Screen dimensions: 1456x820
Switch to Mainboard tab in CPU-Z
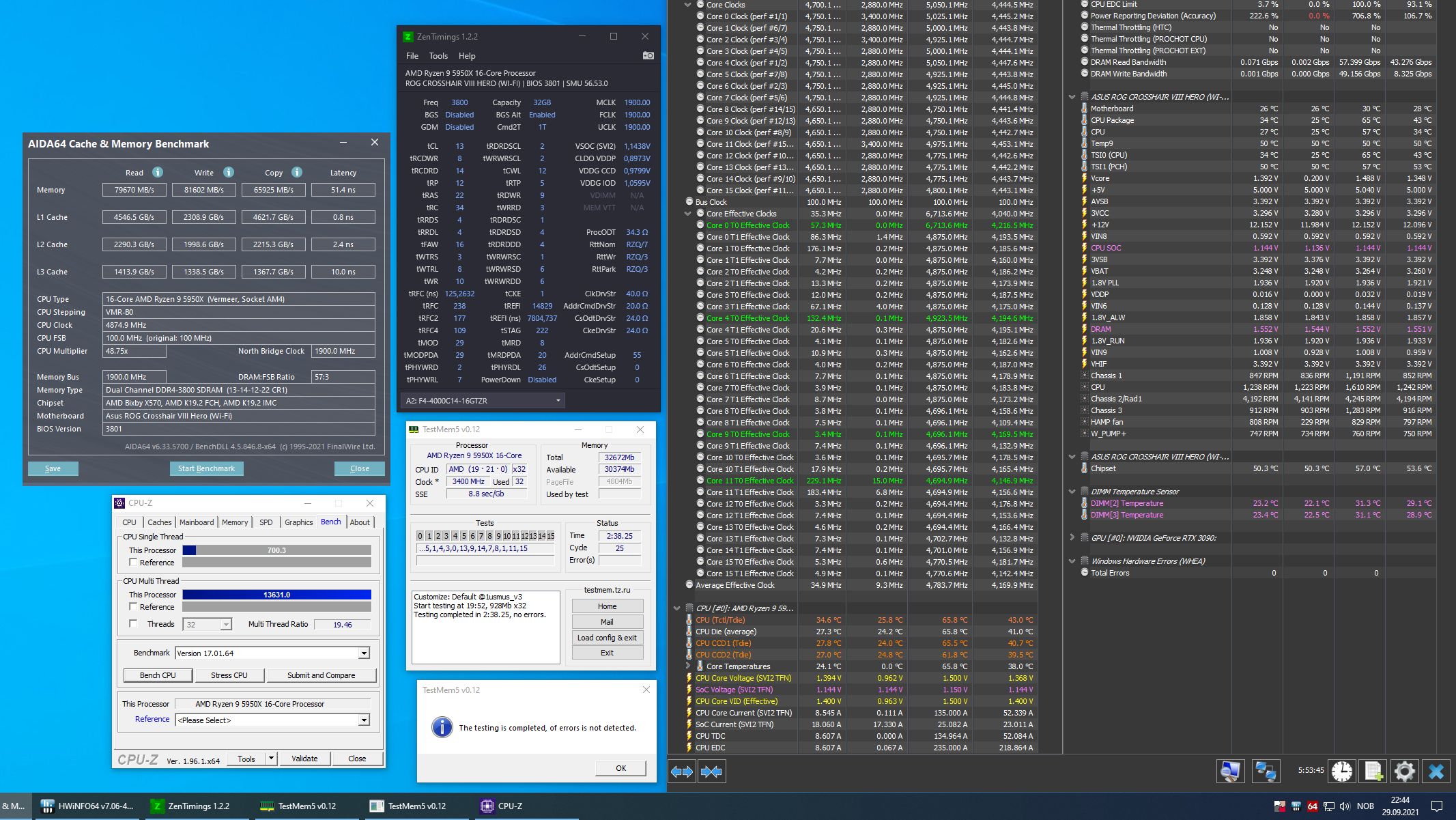[197, 522]
